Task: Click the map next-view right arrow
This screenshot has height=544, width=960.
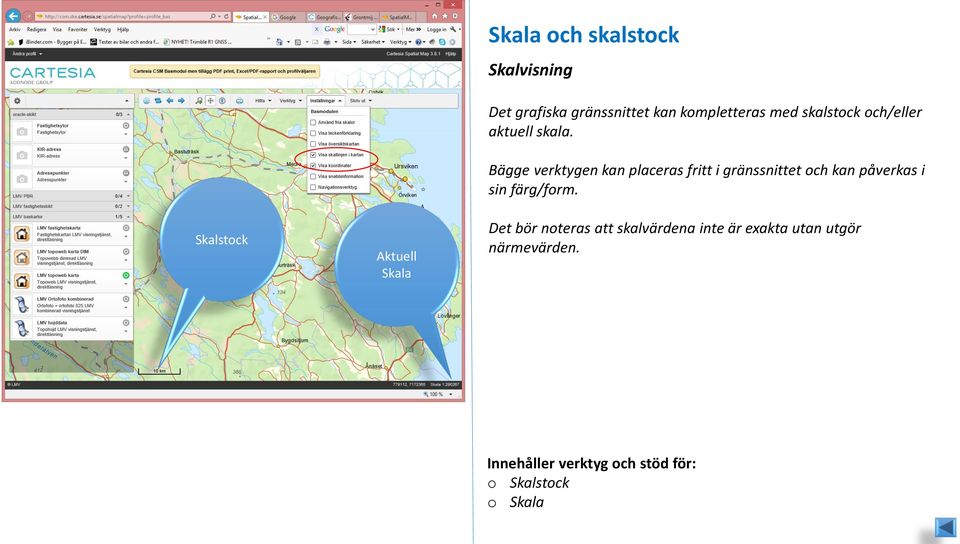Action: (181, 100)
